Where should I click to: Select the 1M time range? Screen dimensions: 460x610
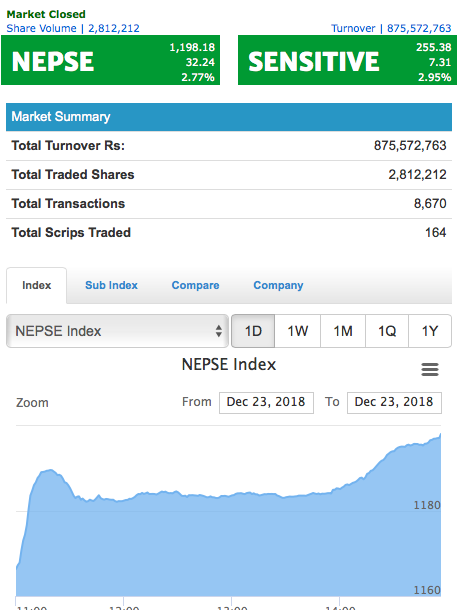(x=343, y=331)
